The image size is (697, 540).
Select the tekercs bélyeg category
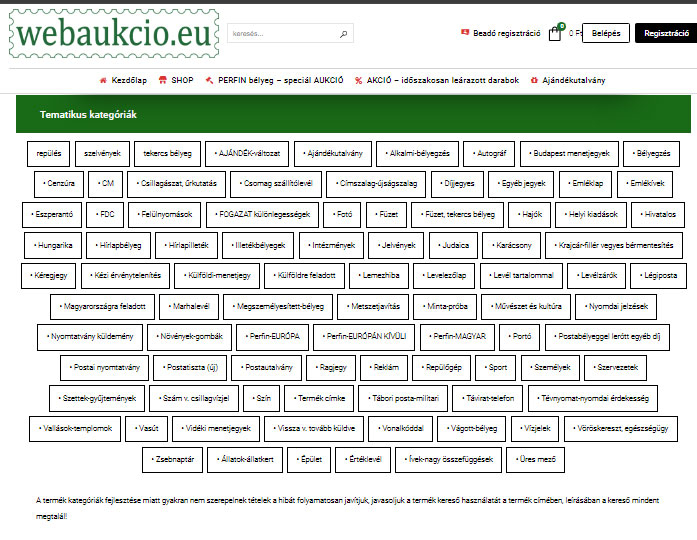pos(167,154)
